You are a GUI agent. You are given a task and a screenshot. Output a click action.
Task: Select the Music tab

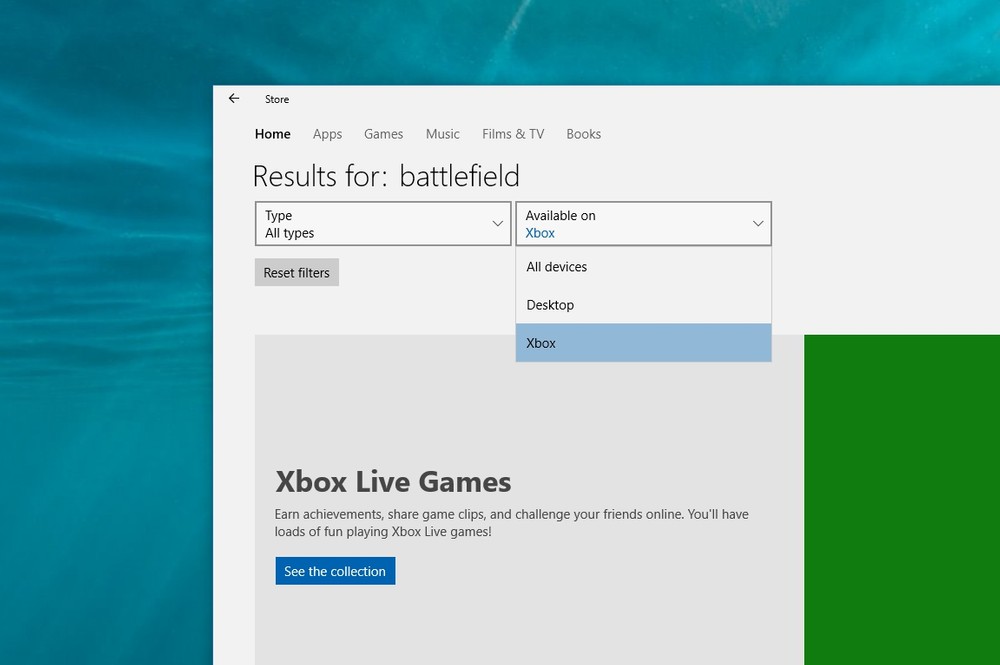click(442, 134)
